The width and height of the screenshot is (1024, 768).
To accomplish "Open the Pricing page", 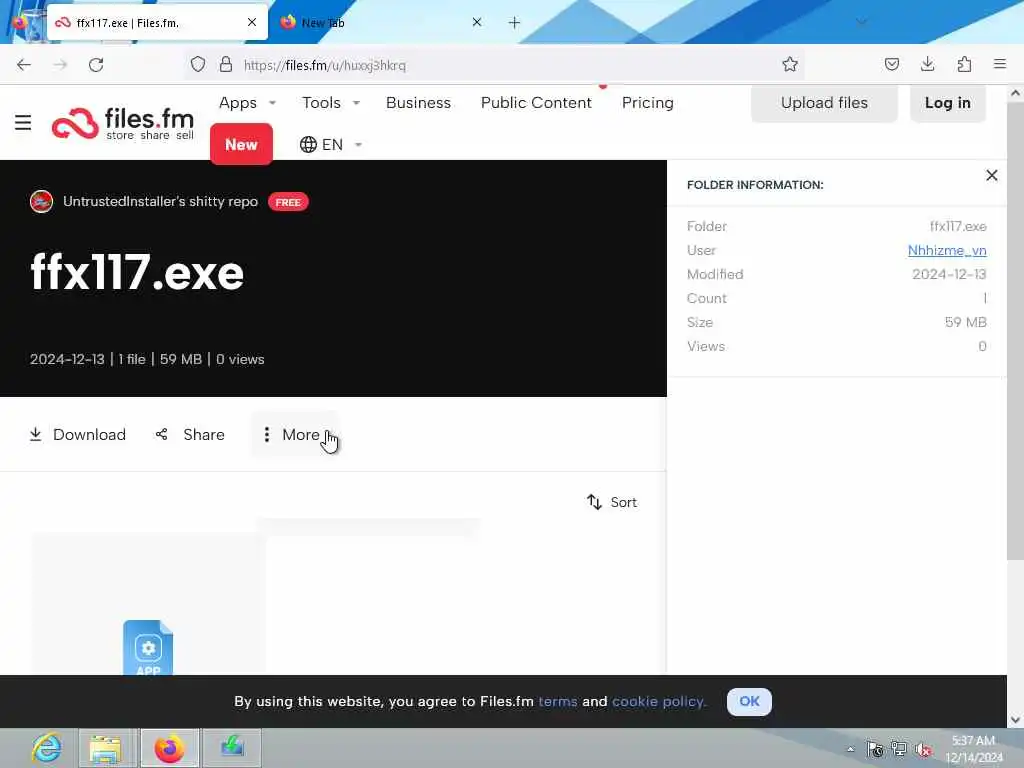I will pyautogui.click(x=648, y=103).
